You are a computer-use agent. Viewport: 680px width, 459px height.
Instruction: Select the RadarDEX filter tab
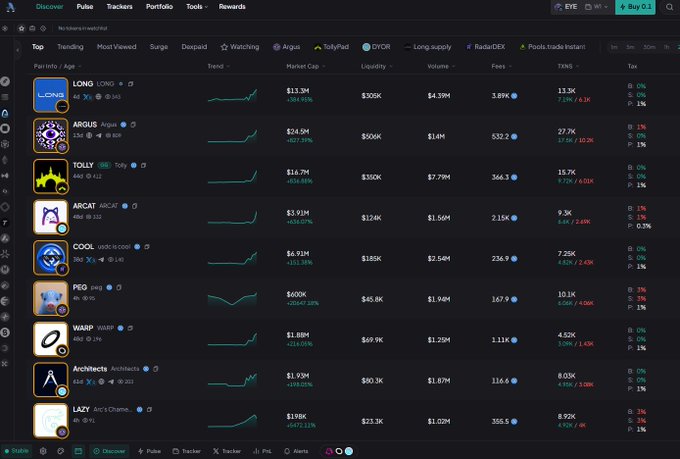(x=485, y=47)
